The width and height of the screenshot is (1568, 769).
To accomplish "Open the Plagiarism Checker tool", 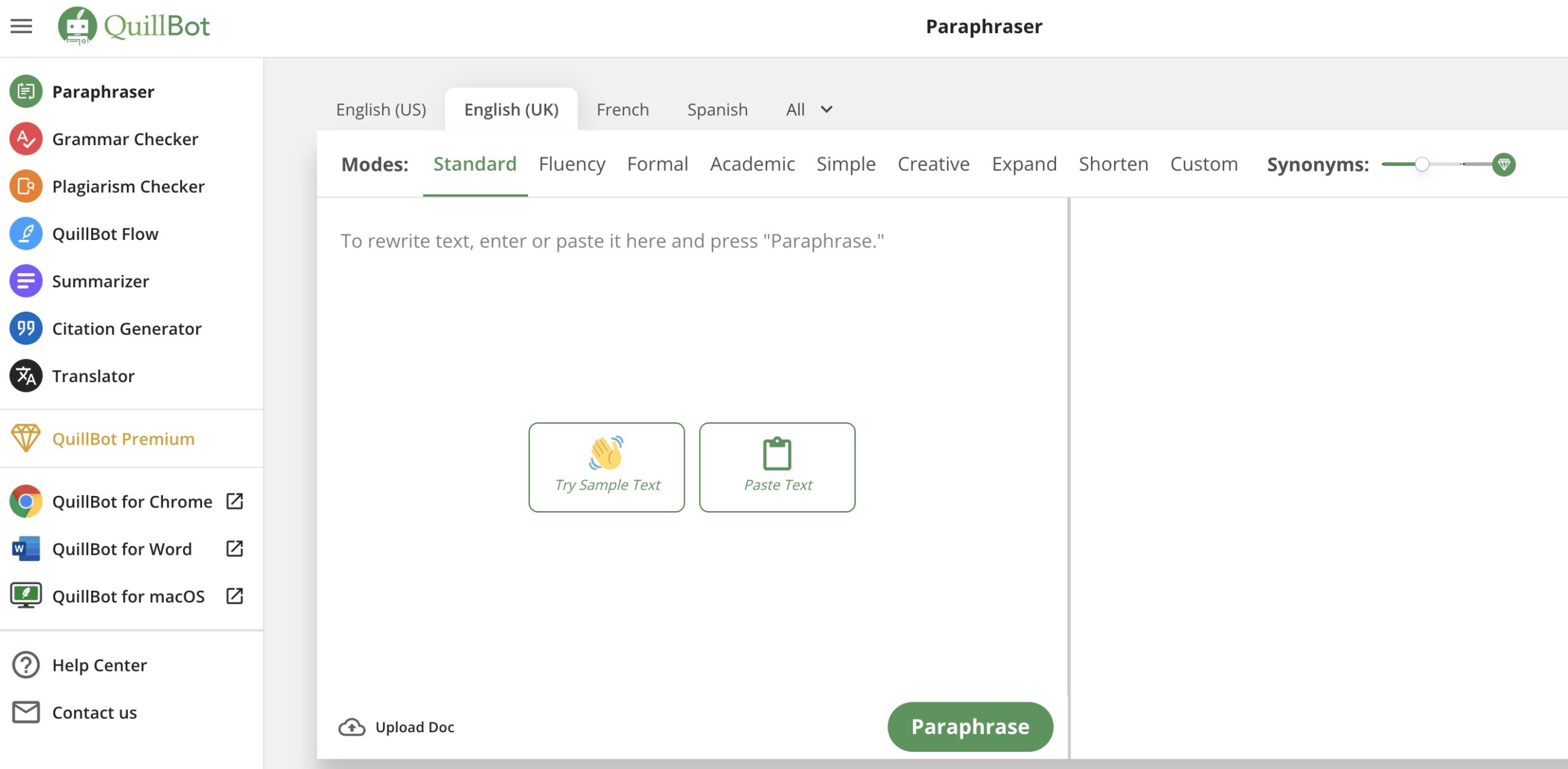I will tap(128, 186).
